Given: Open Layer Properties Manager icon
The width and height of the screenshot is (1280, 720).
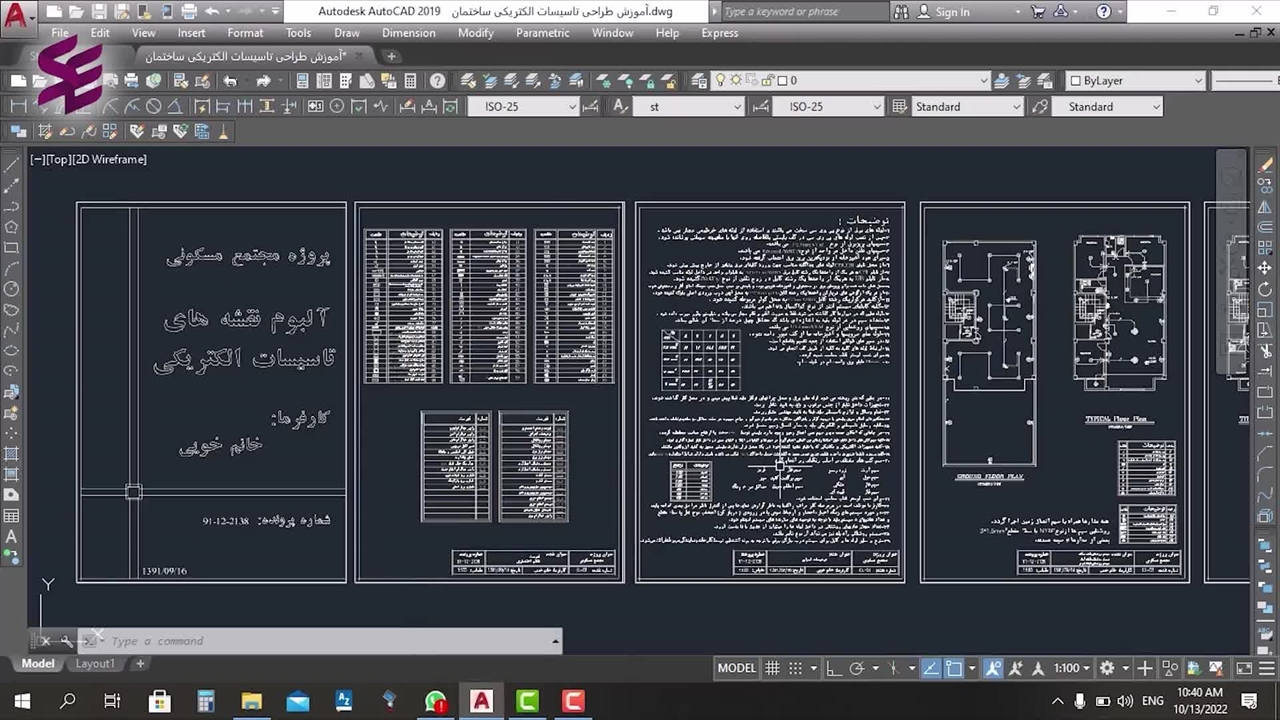Looking at the screenshot, I should click(x=467, y=81).
